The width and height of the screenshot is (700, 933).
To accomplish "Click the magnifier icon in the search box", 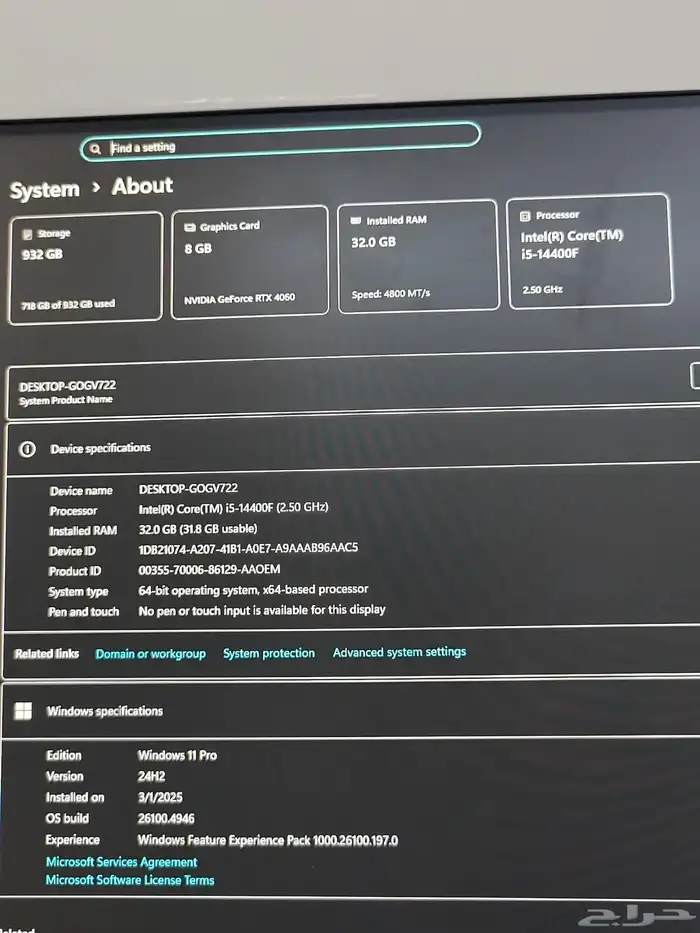I will (x=96, y=148).
